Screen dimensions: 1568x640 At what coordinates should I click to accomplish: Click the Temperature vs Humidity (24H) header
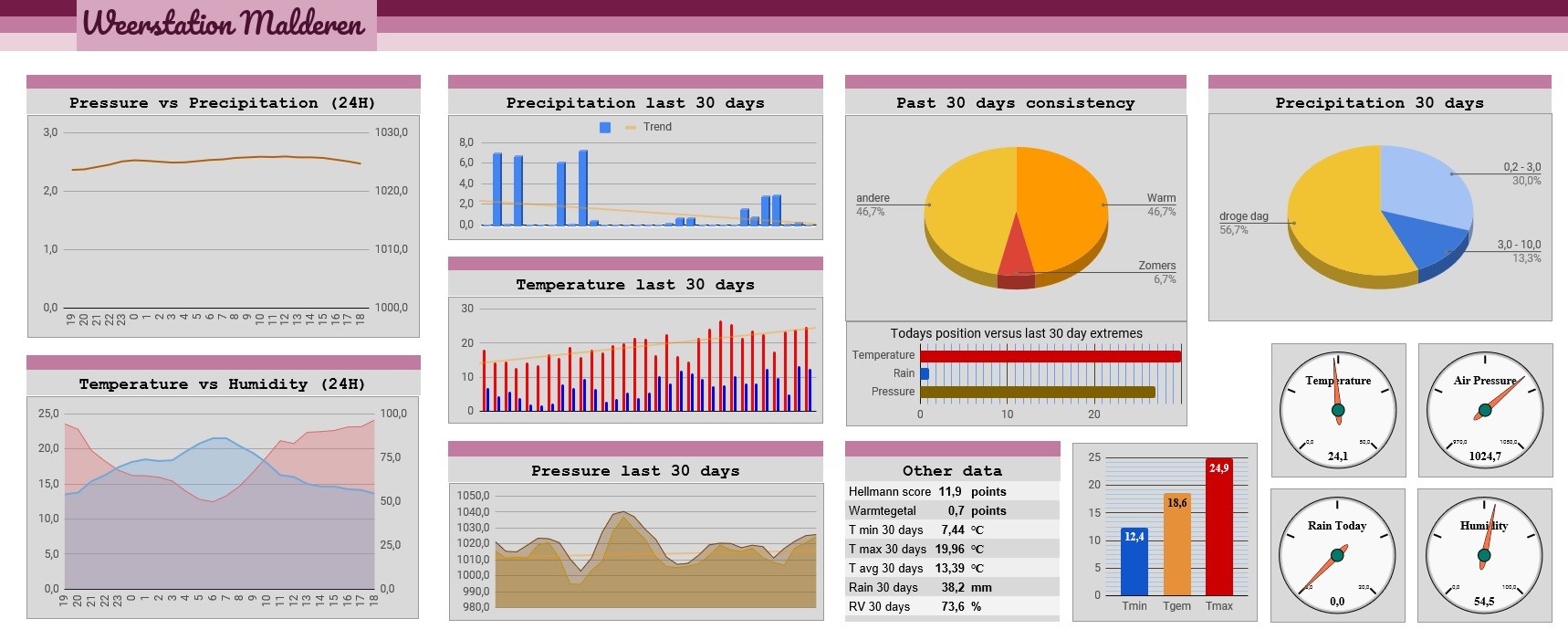223,383
